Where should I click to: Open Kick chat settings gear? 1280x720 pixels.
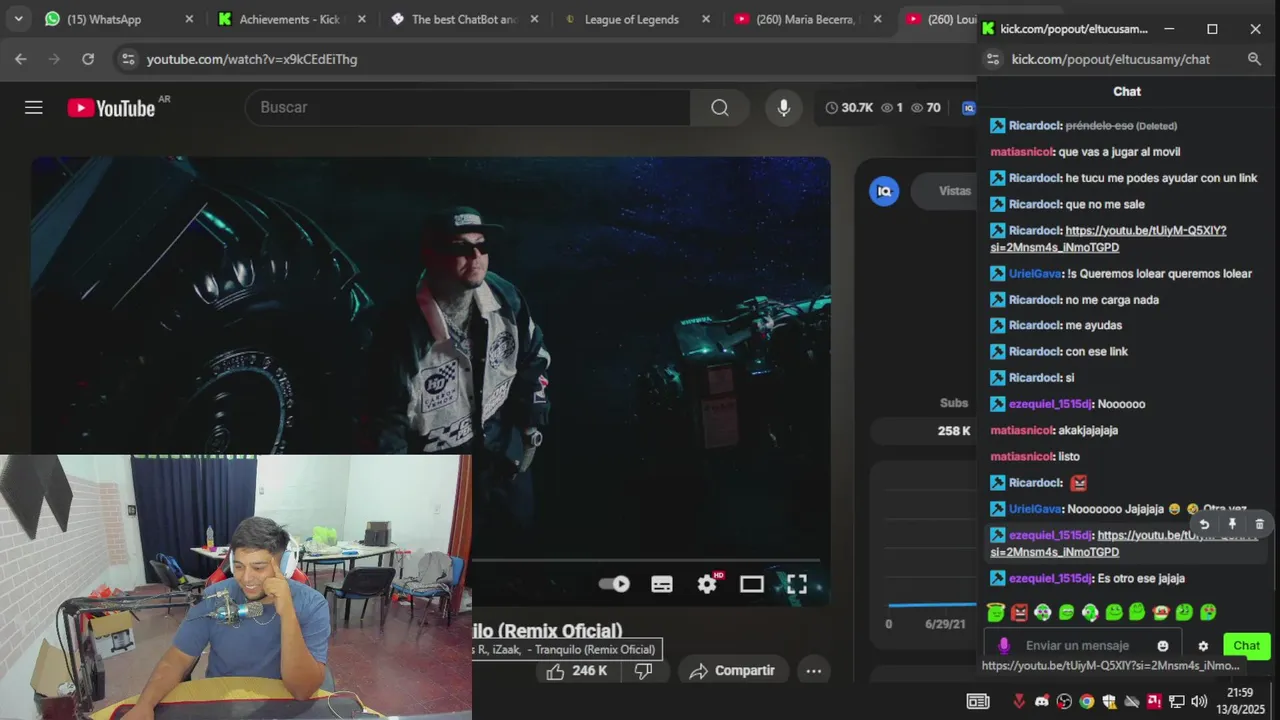click(x=1203, y=646)
